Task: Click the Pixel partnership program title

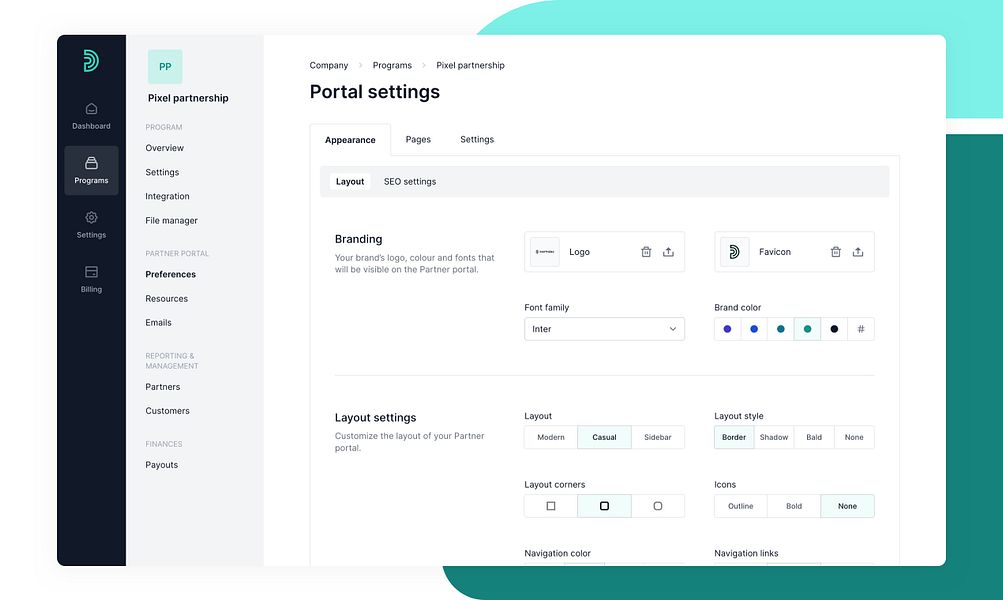Action: pyautogui.click(x=188, y=98)
